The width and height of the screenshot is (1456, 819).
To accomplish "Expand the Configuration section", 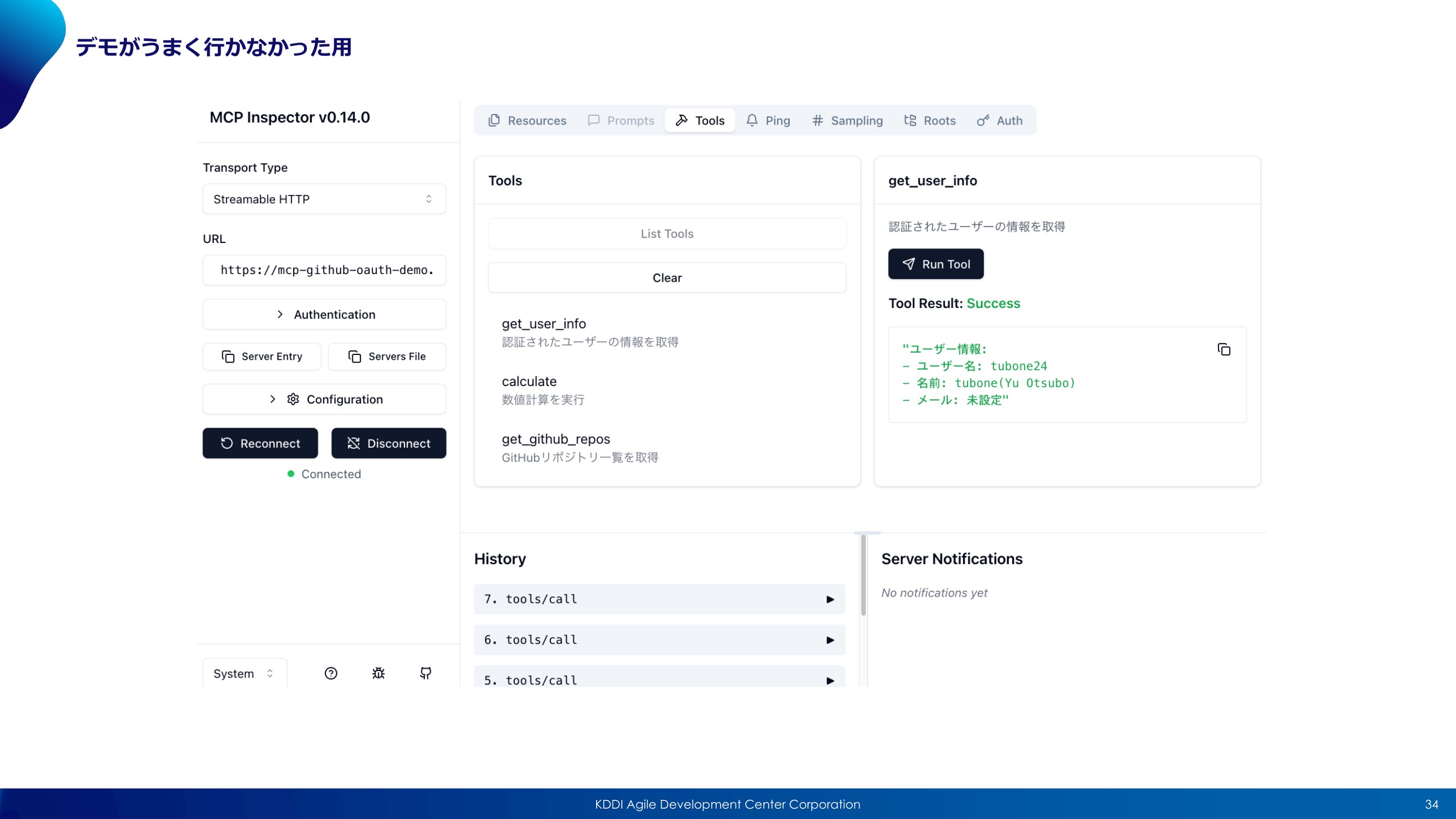I will tap(324, 399).
